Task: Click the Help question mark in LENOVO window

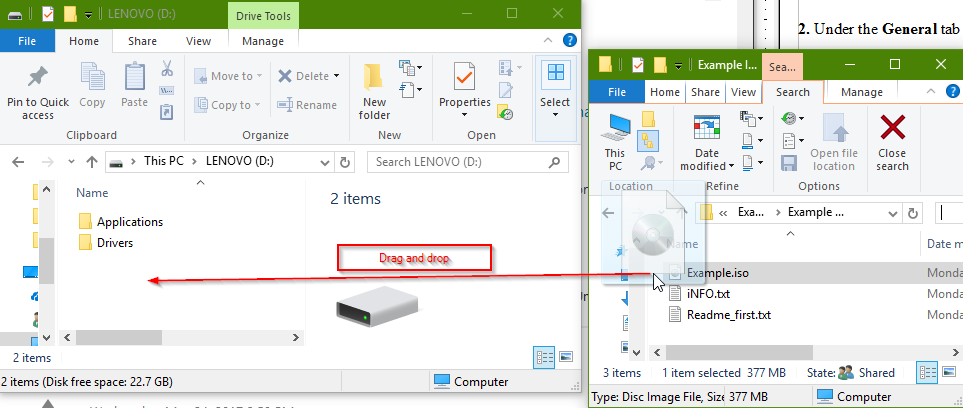Action: click(x=570, y=41)
